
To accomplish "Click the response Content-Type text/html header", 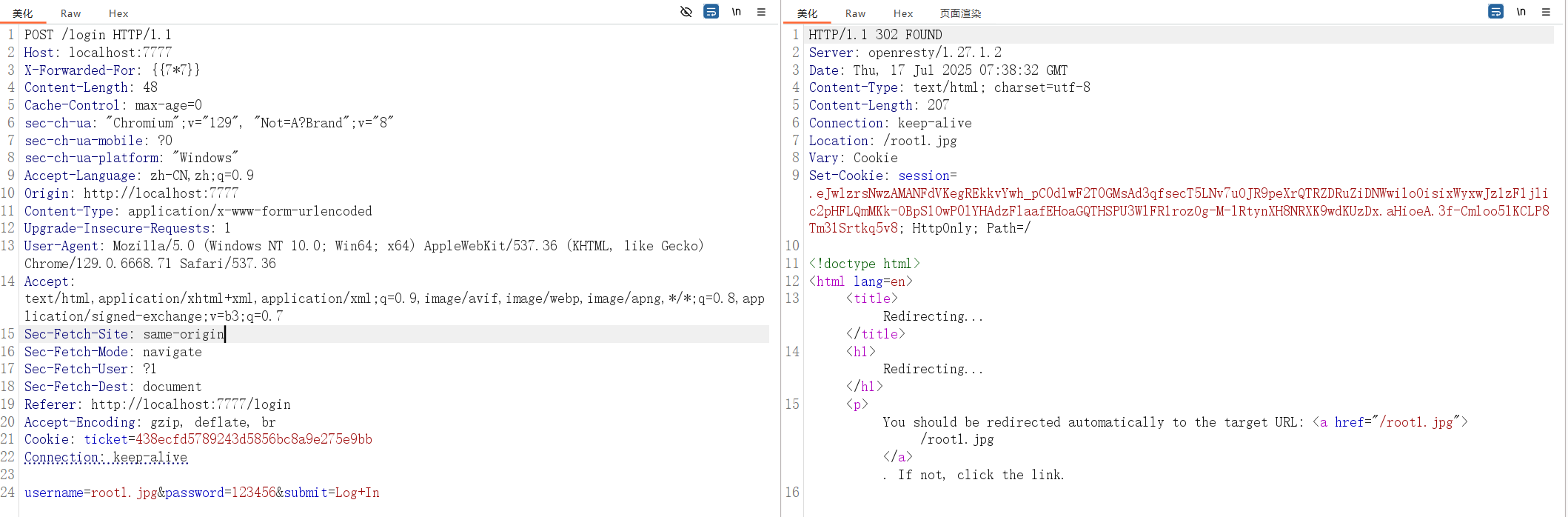I will (949, 87).
